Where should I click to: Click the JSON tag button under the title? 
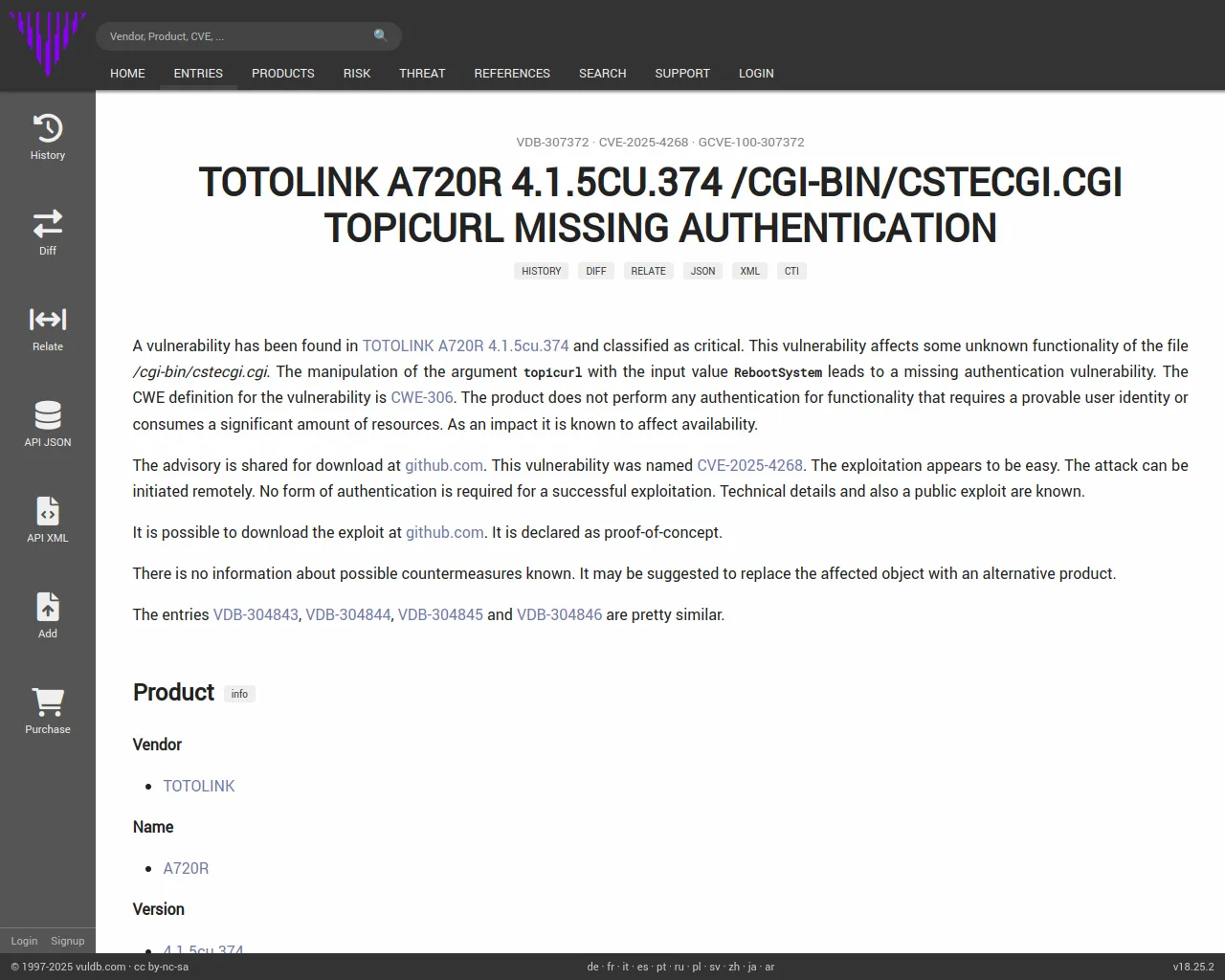(702, 271)
